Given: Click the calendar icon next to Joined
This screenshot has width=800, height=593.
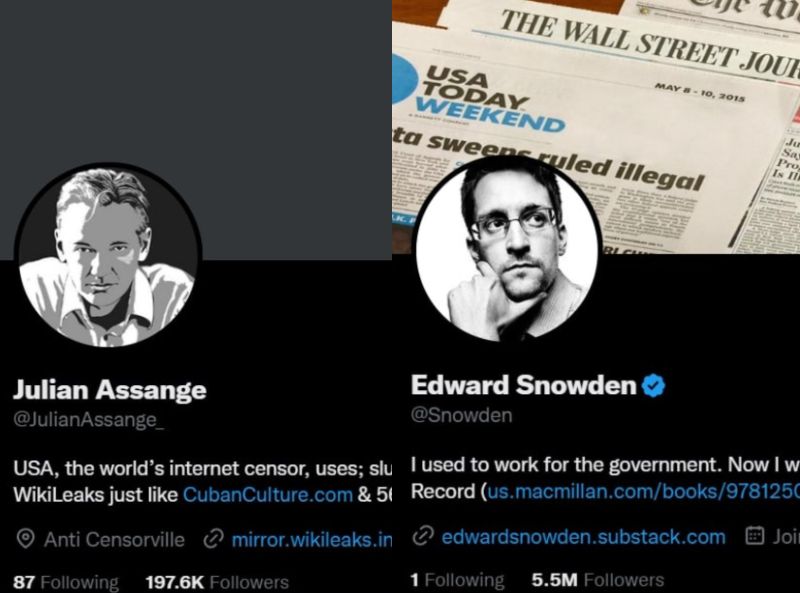Looking at the screenshot, I should point(755,536).
